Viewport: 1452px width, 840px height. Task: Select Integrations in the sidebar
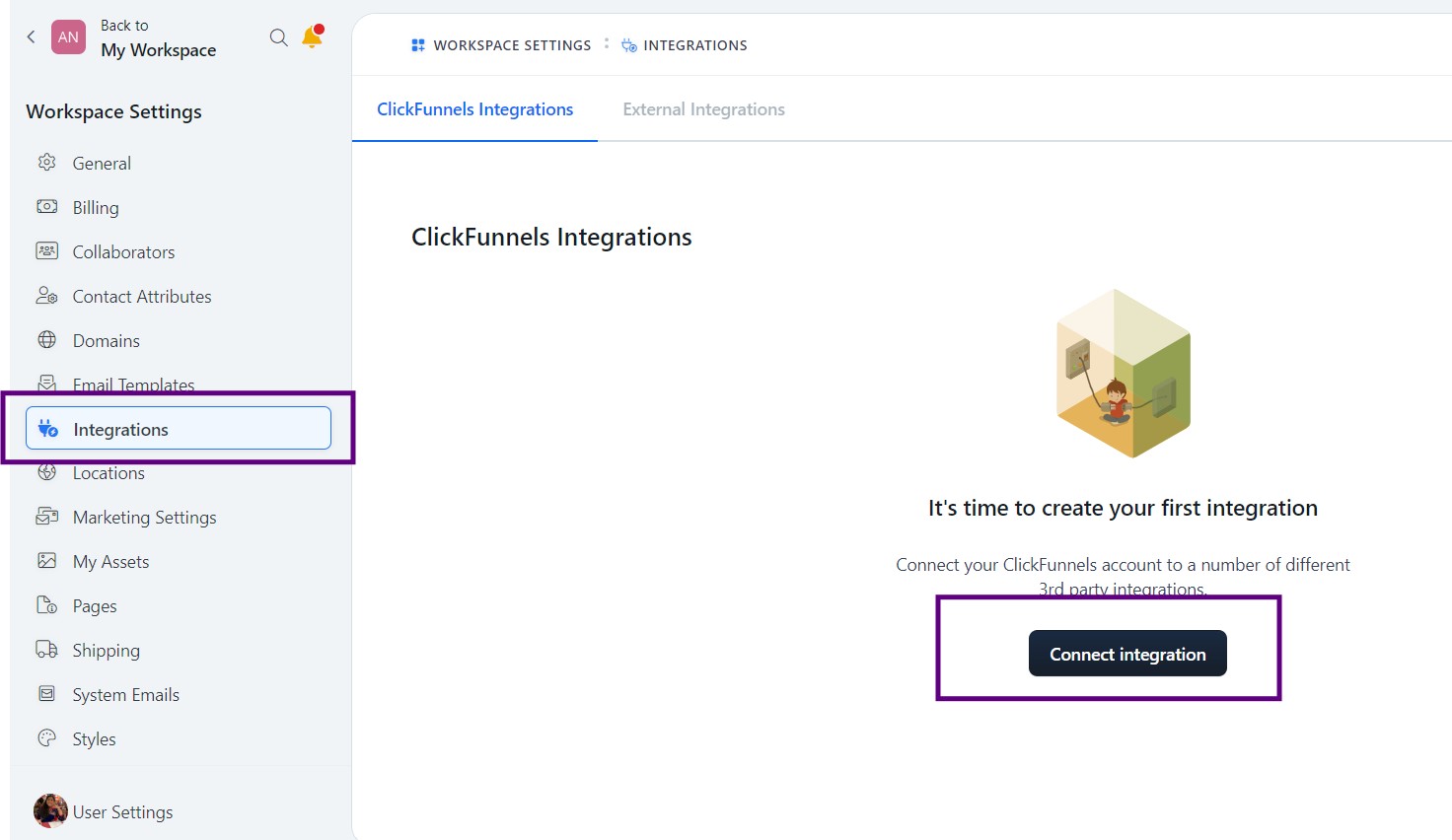click(179, 428)
